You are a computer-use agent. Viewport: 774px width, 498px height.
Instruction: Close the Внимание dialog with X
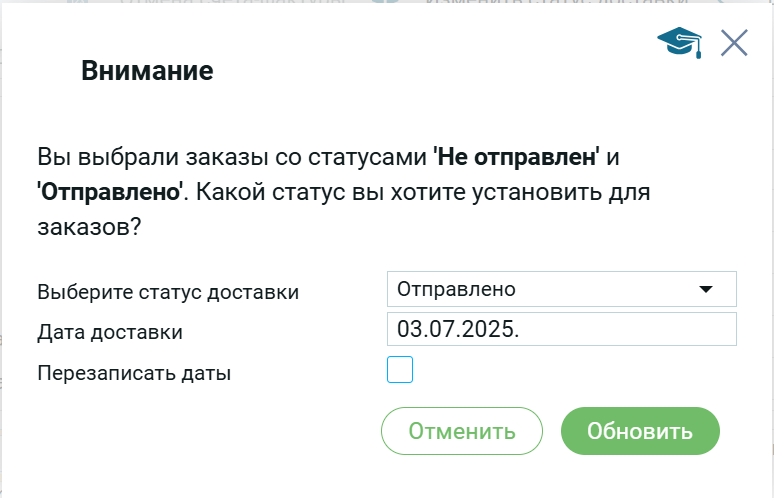734,43
